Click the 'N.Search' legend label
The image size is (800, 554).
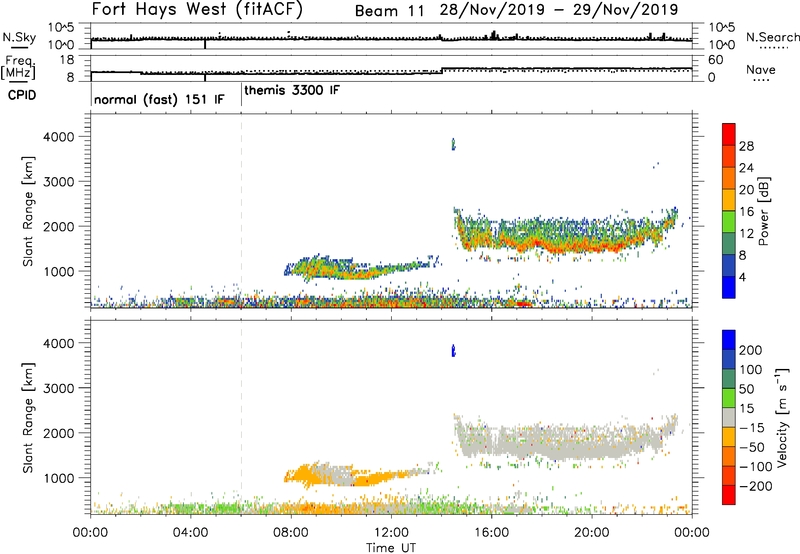coord(773,37)
